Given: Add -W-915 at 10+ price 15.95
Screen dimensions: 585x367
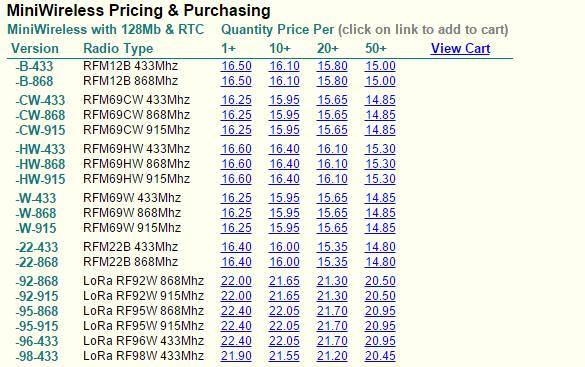Looking at the screenshot, I should pyautogui.click(x=284, y=228).
